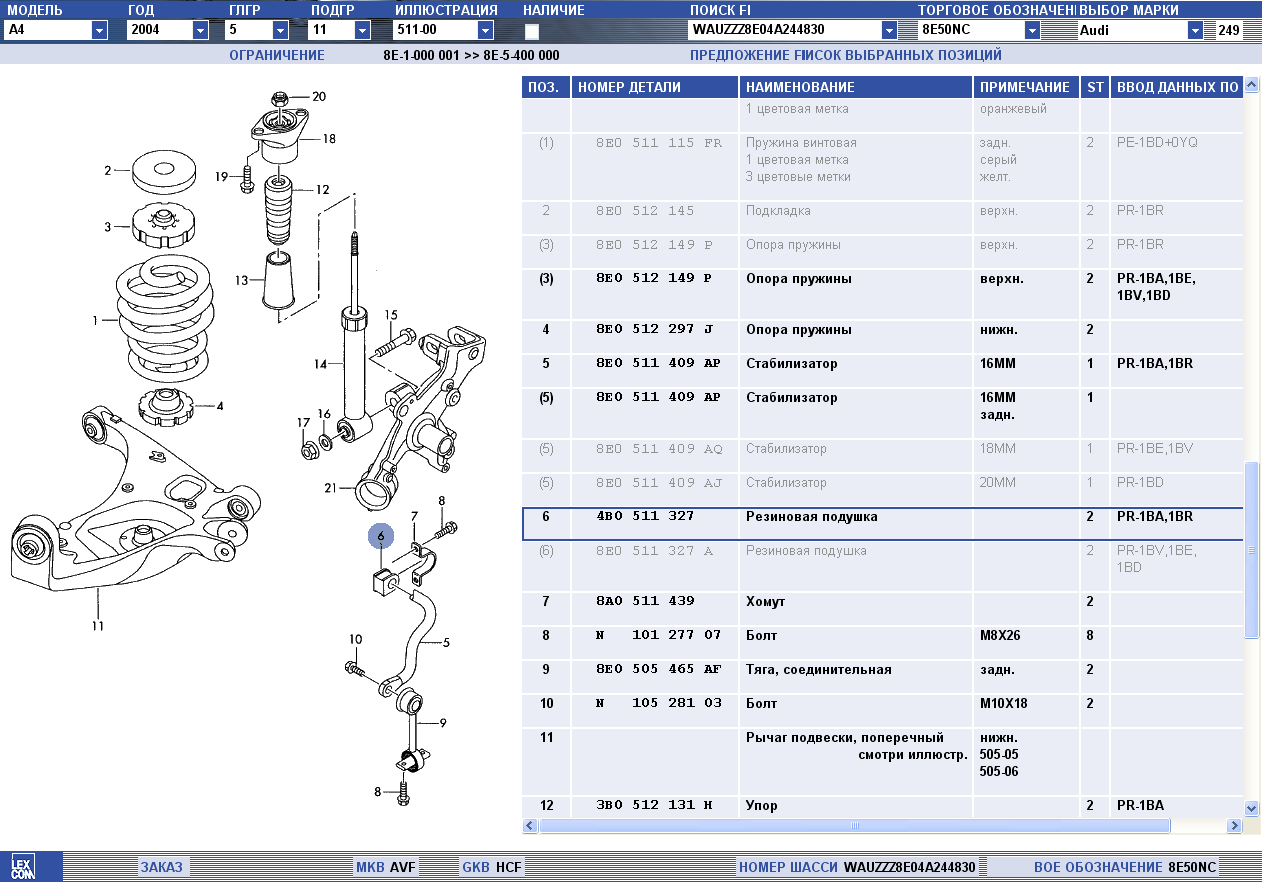Click the ЗАКАЗ button in the bottom bar
The height and width of the screenshot is (882, 1262).
(162, 867)
